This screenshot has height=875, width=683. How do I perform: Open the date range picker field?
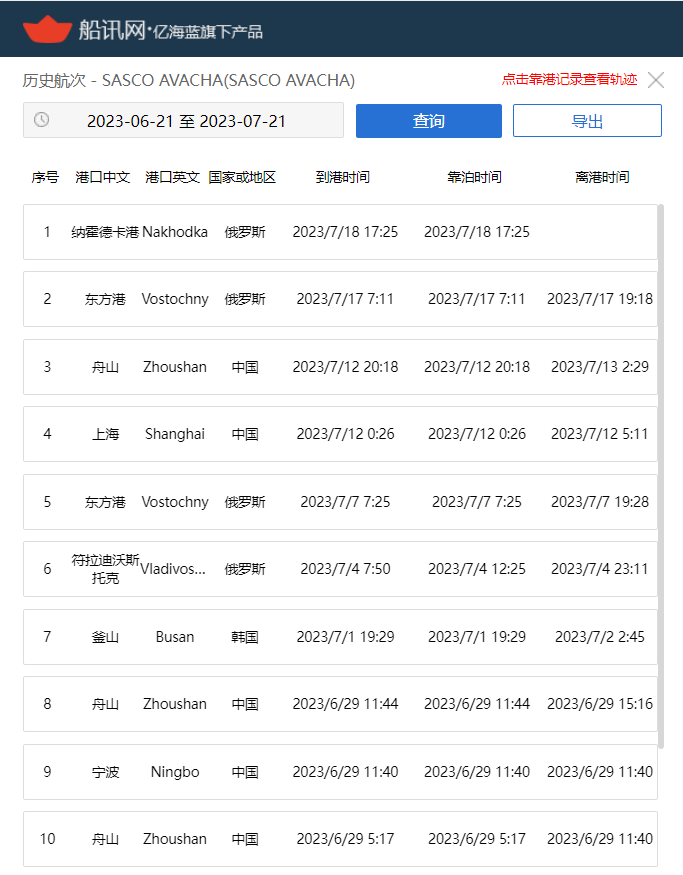tap(186, 121)
